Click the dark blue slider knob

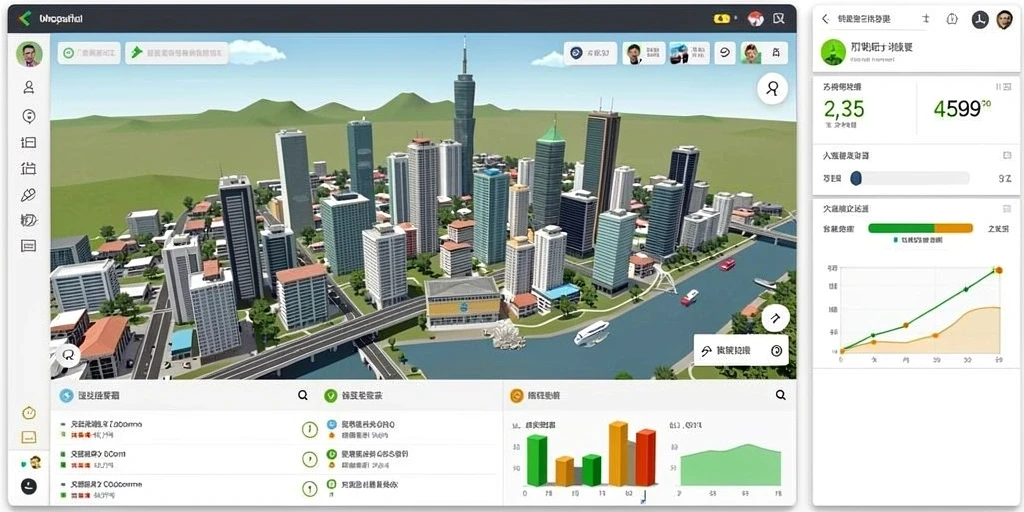[856, 178]
